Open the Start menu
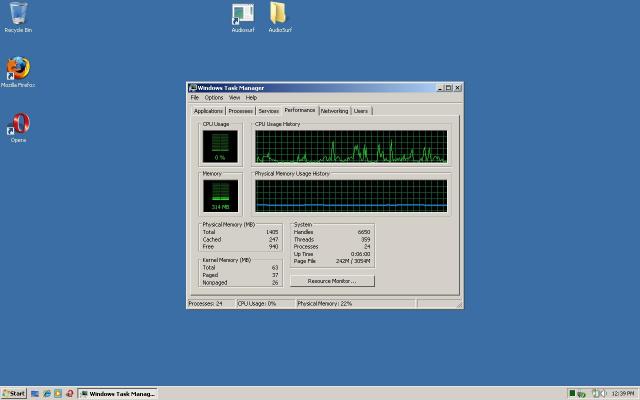Image resolution: width=640 pixels, height=400 pixels. pos(13,393)
